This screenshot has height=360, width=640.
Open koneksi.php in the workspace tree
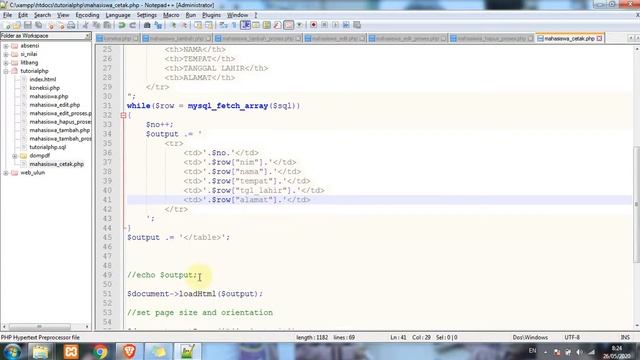pos(44,88)
